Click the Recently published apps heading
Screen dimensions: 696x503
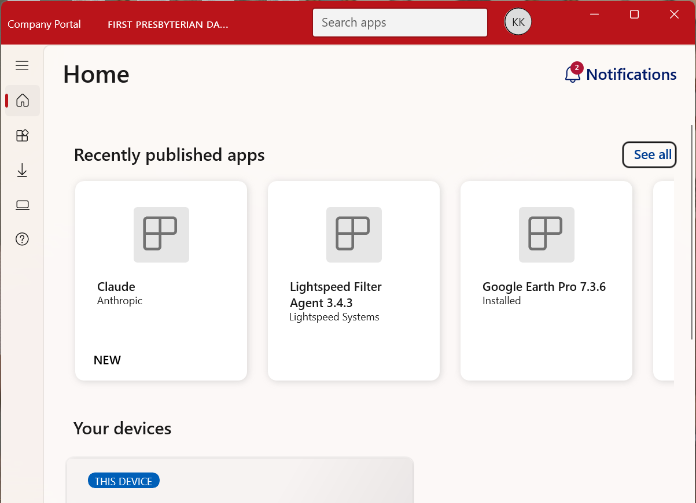point(169,155)
